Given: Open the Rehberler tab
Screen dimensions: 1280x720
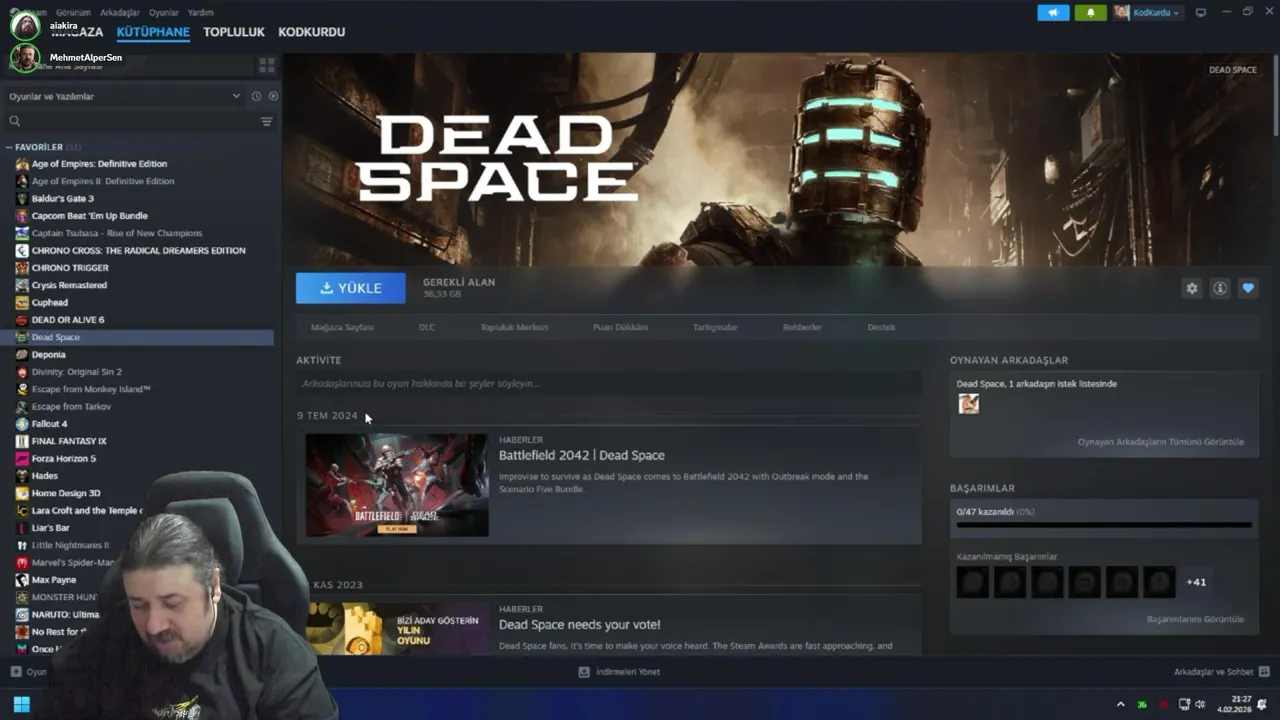Looking at the screenshot, I should click(x=802, y=327).
